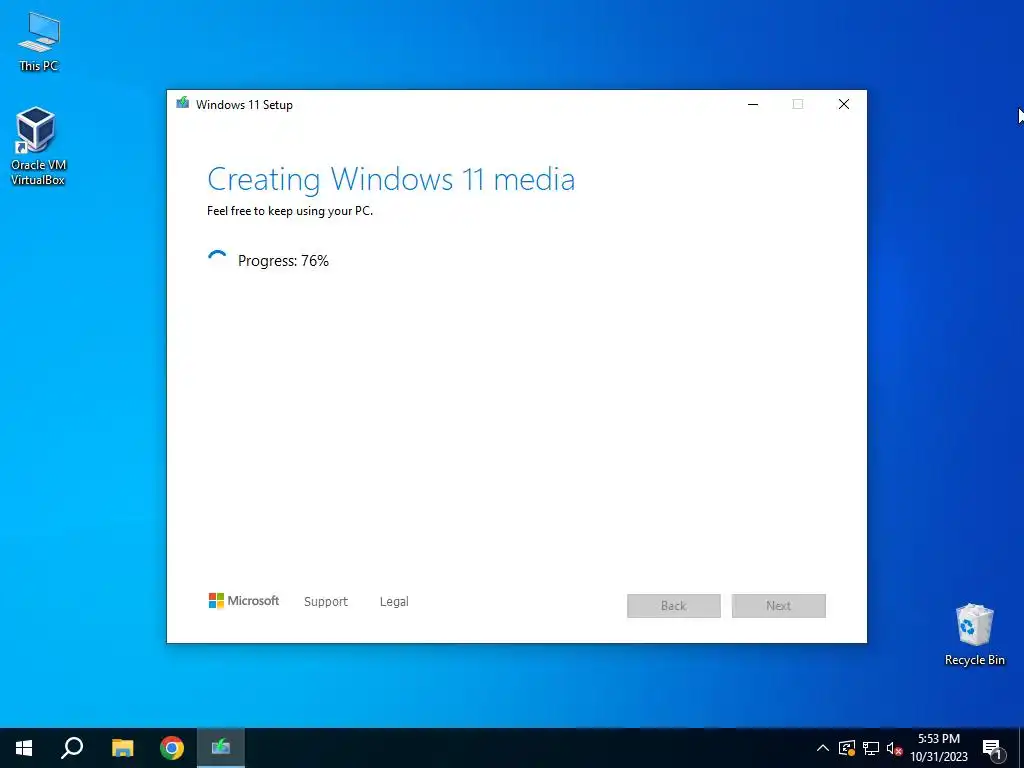This screenshot has width=1024, height=768.
Task: Click the disabled Back button
Action: point(673,605)
